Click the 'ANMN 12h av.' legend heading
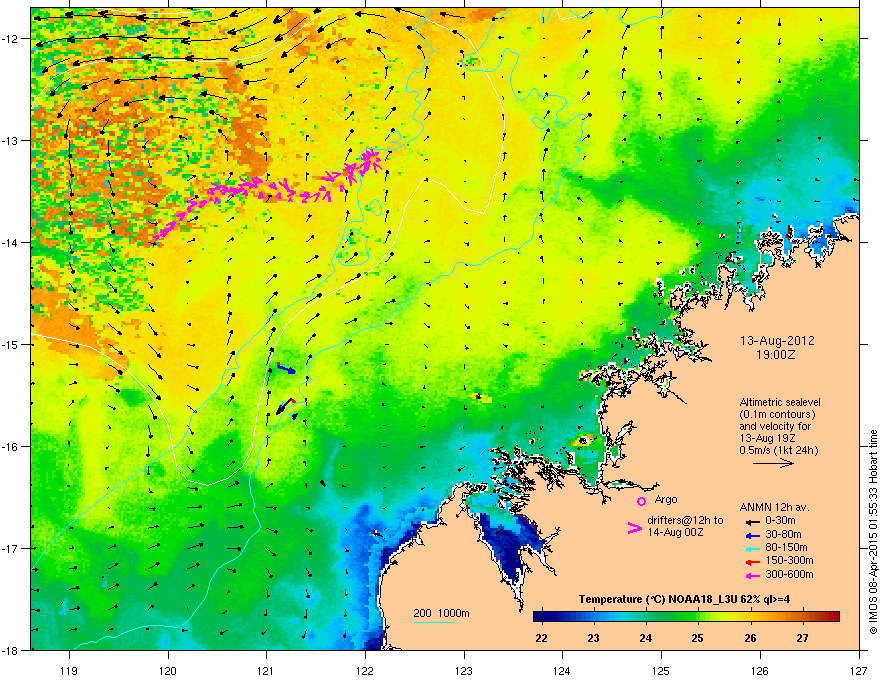Viewport: 880px width, 680px height. [774, 508]
